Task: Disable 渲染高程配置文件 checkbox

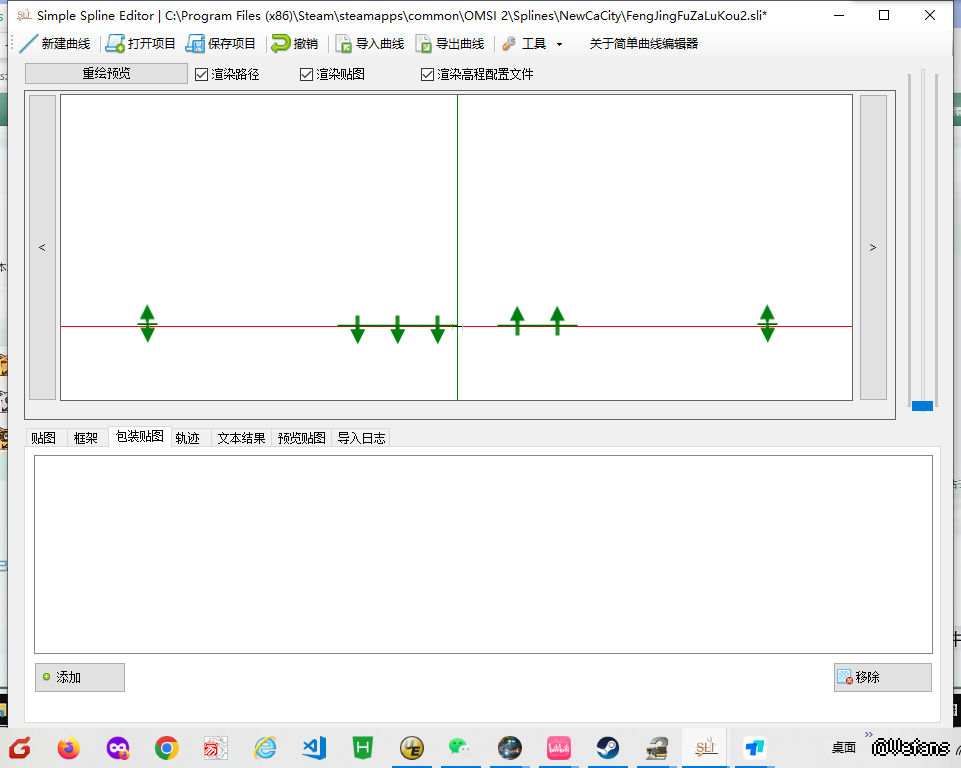Action: [x=428, y=74]
